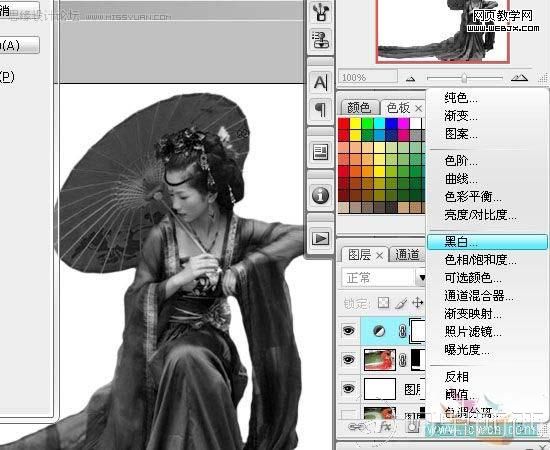Select the adjustment layer white mask thumbnail
The width and height of the screenshot is (550, 450).
[x=418, y=331]
